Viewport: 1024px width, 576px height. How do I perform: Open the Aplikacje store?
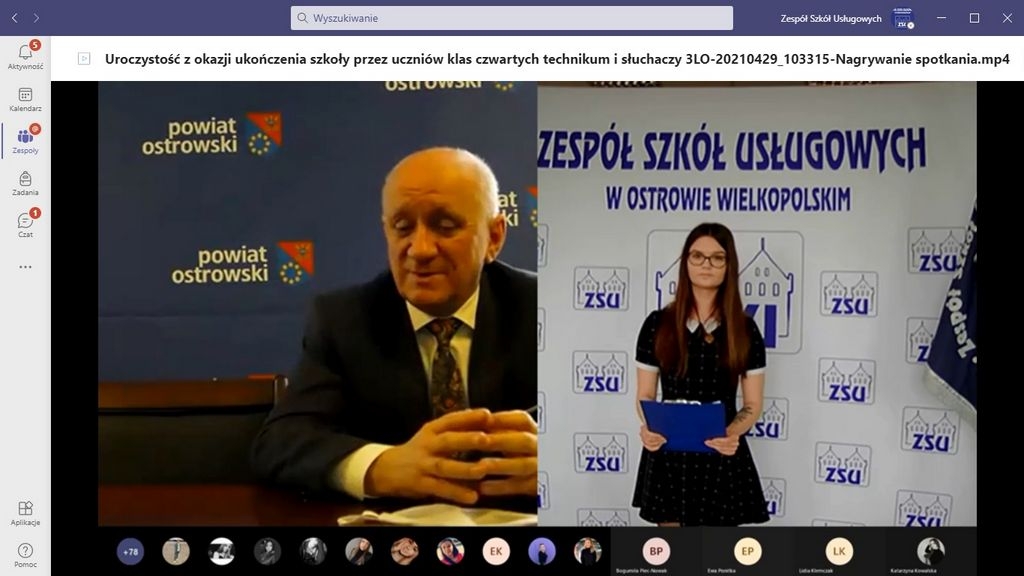[x=25, y=513]
